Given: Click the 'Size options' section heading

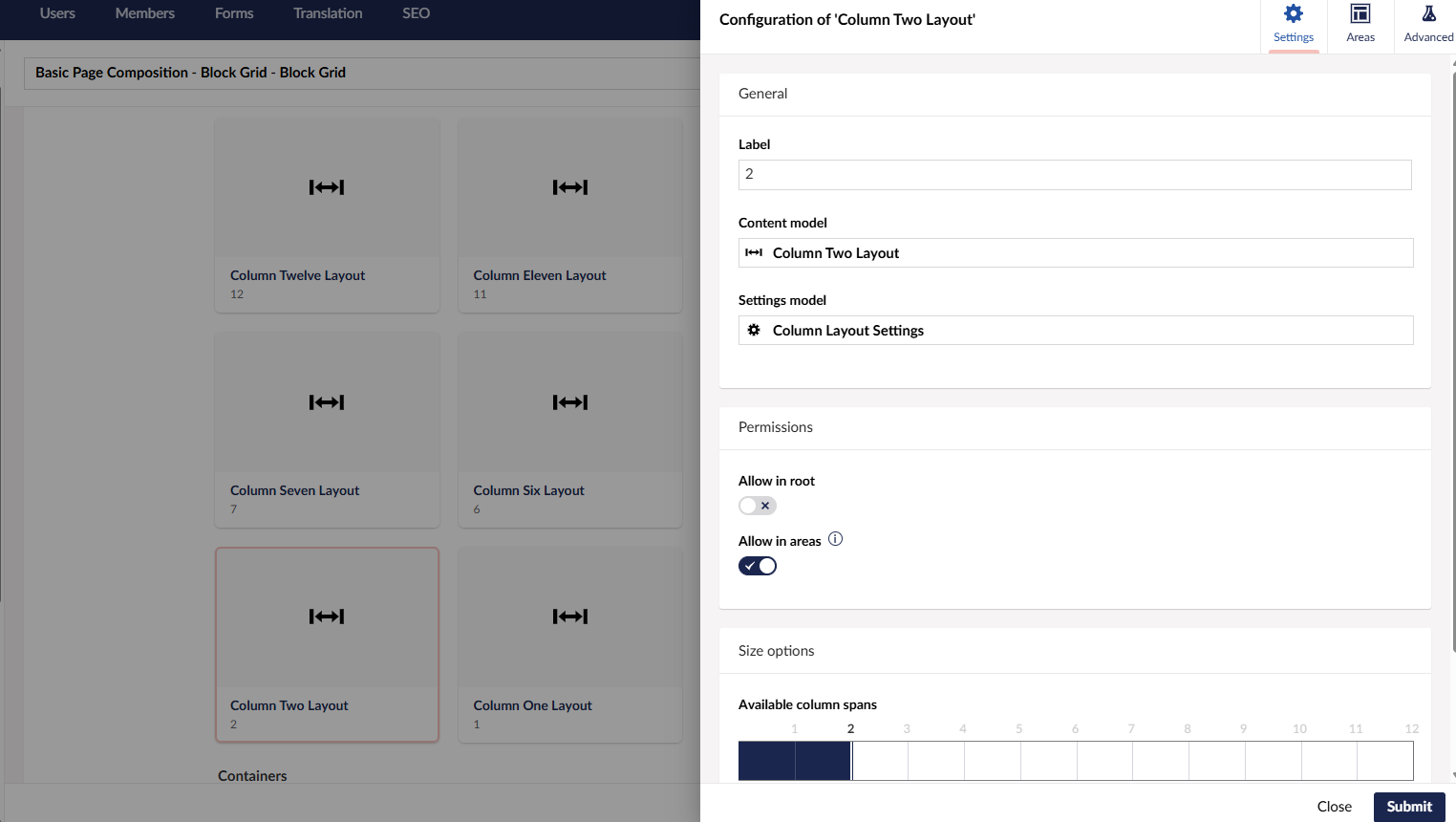Looking at the screenshot, I should click(776, 651).
